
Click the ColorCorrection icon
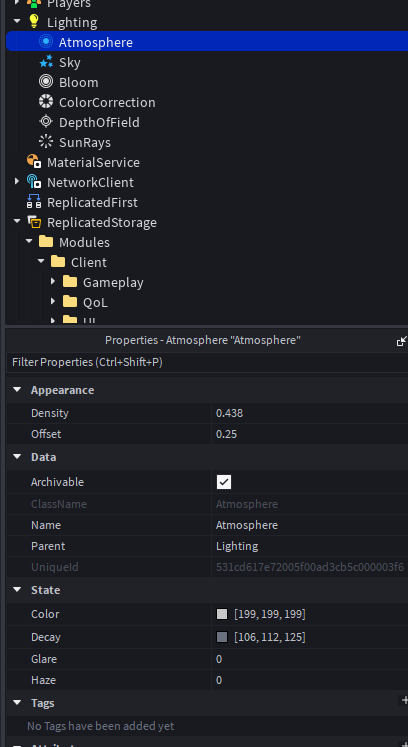[x=46, y=102]
